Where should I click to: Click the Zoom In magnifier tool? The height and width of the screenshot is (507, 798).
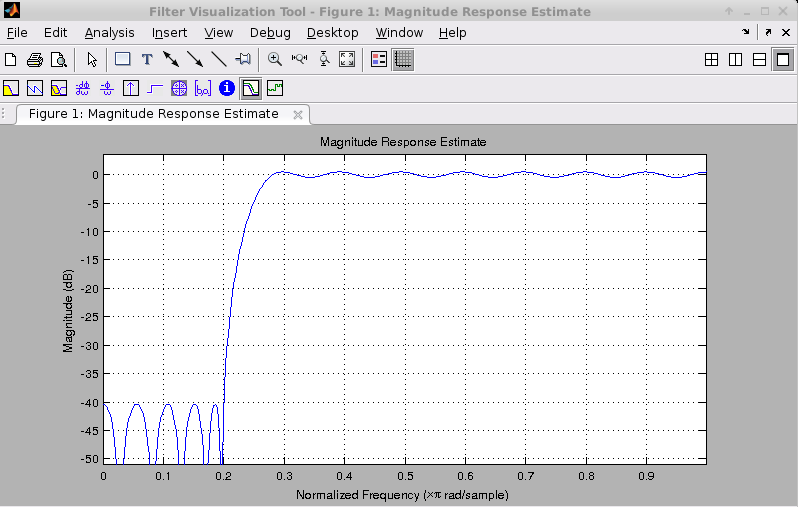coord(275,59)
